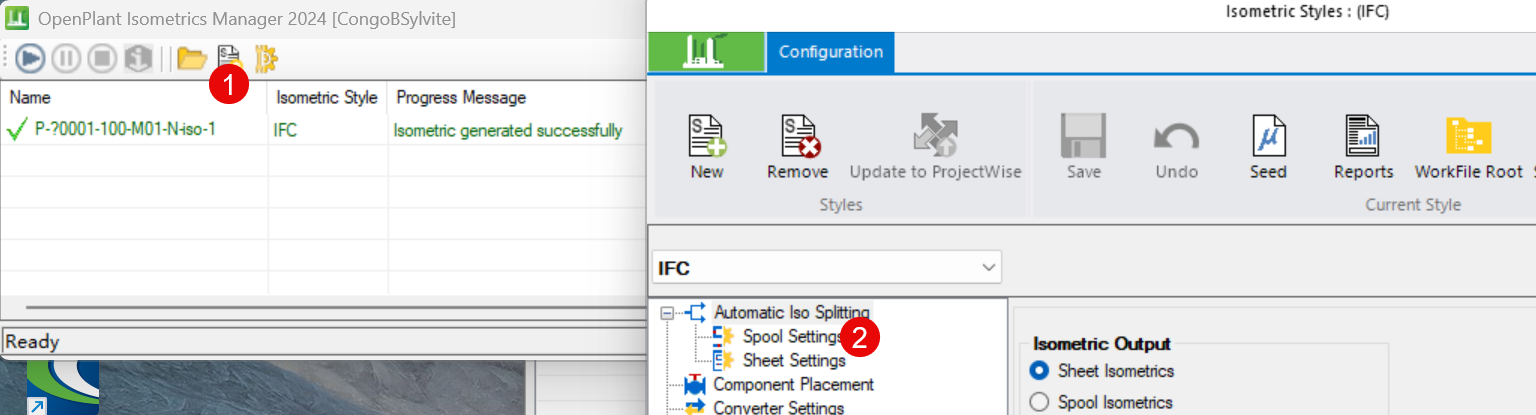Image resolution: width=1536 pixels, height=415 pixels.
Task: Switch to the Configuration tab
Action: point(830,52)
